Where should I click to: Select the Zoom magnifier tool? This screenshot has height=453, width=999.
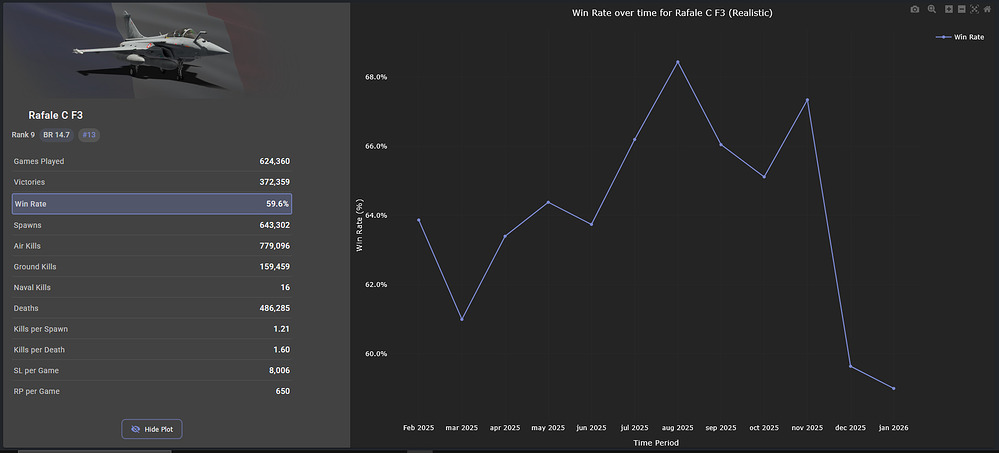tap(932, 9)
